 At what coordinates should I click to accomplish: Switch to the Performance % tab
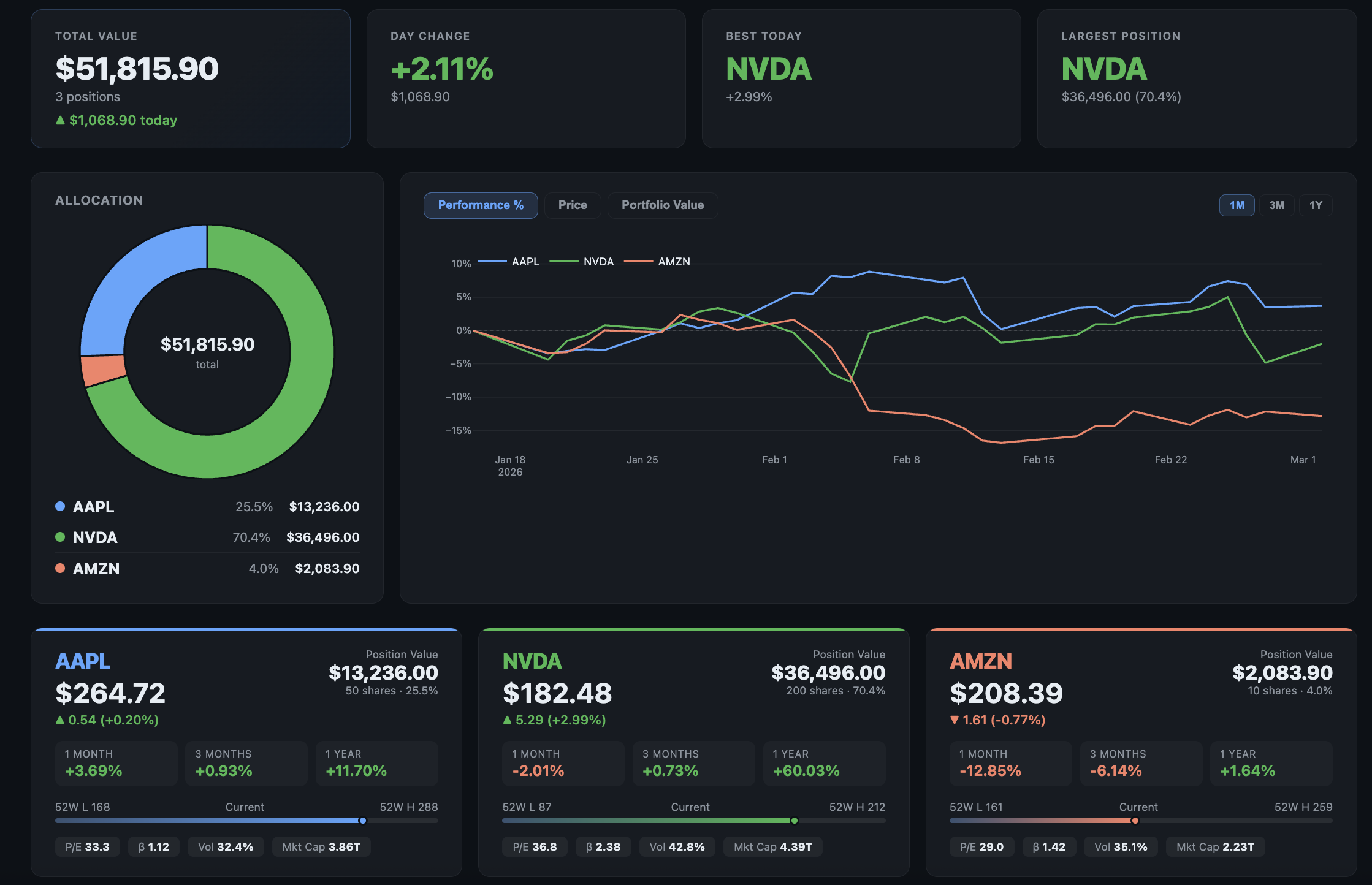pyautogui.click(x=481, y=205)
